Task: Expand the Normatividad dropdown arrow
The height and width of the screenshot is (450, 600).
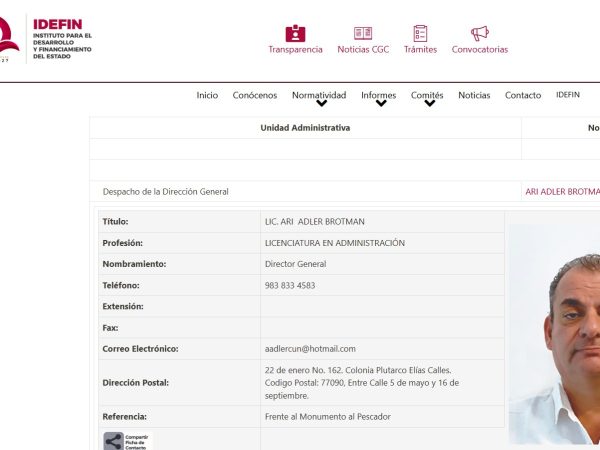Action: (321, 103)
